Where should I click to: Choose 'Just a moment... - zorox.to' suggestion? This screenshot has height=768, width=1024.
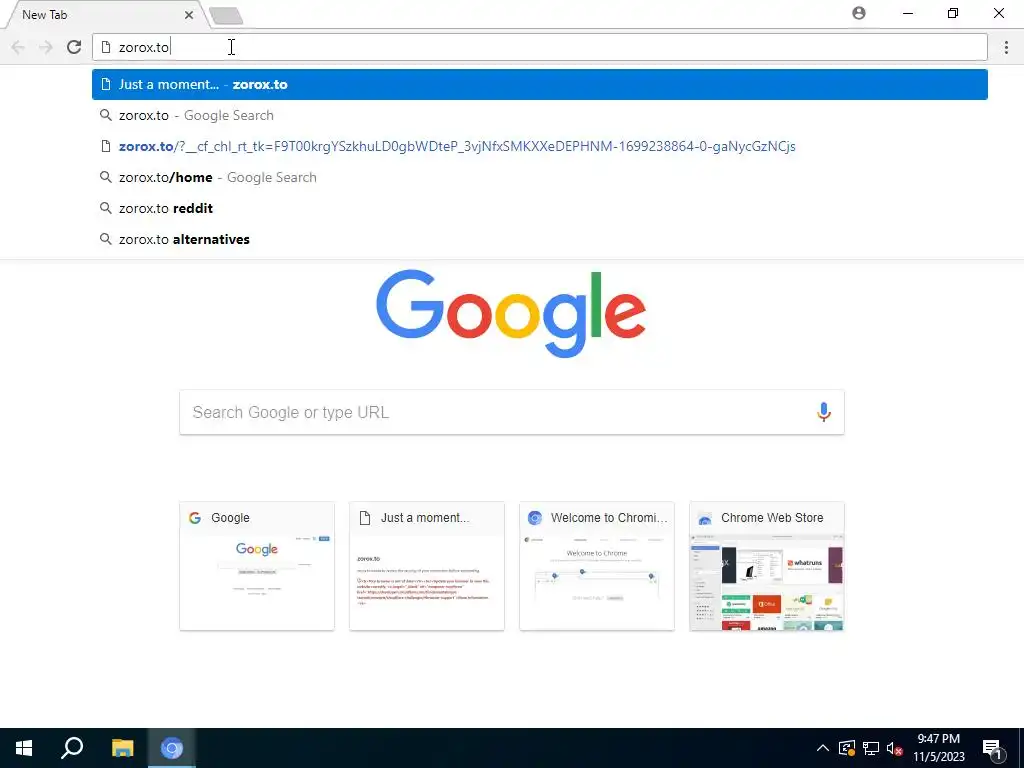[539, 84]
